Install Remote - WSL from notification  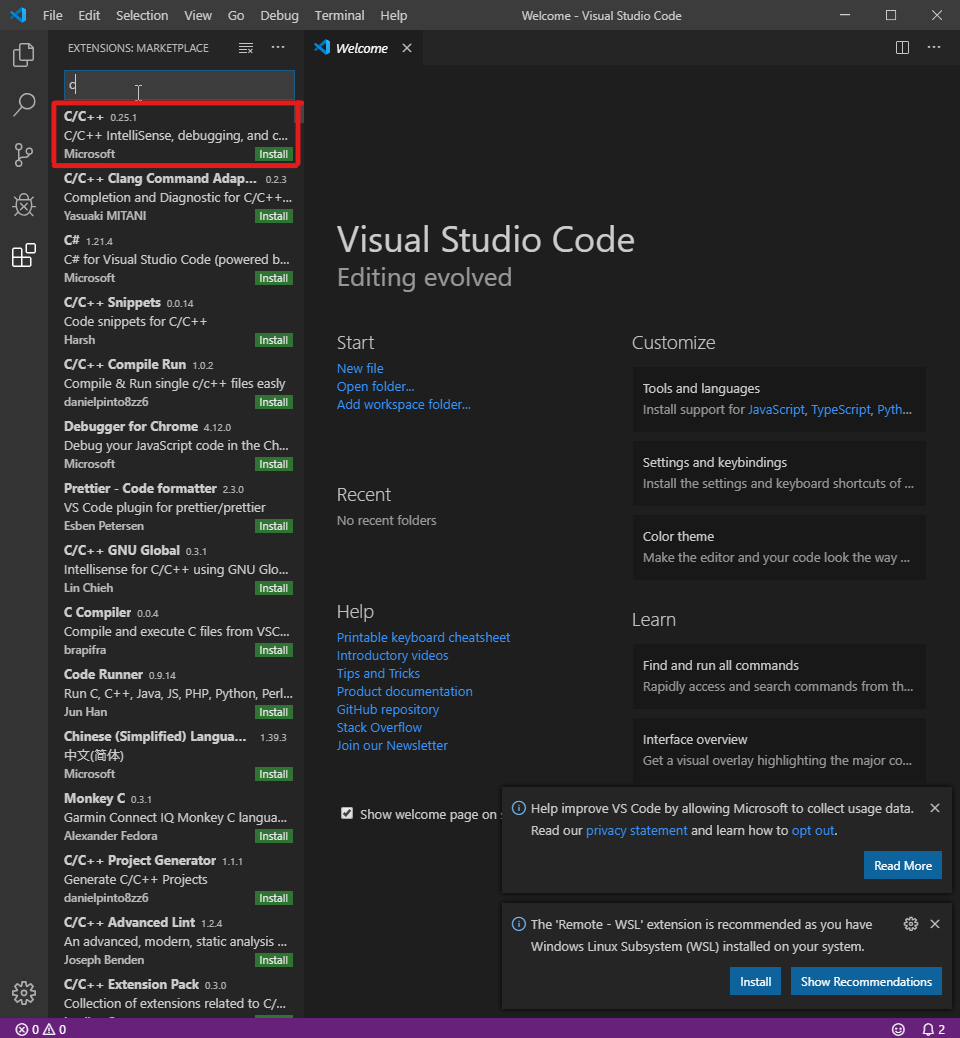tap(755, 981)
